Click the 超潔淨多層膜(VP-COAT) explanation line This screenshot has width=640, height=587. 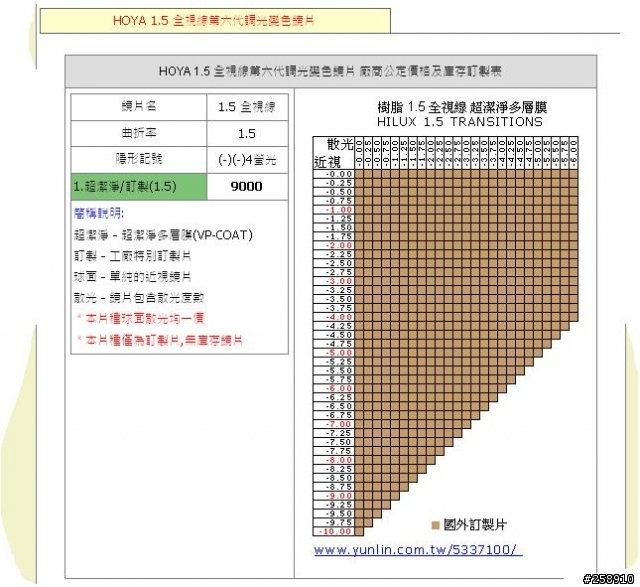tap(163, 235)
